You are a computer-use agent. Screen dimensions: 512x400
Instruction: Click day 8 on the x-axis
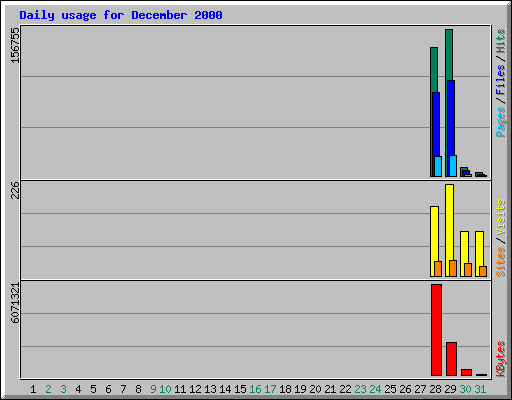click(138, 389)
